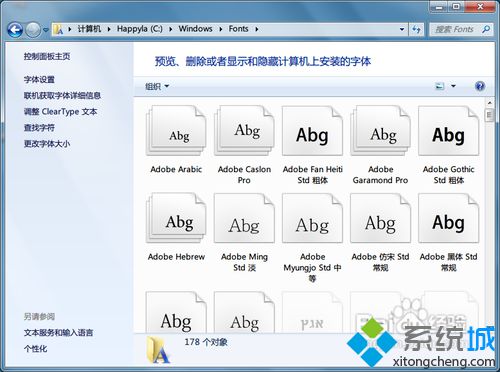The height and width of the screenshot is (372, 500).
Task: Open the address bar history dropdown
Action: 402,29
